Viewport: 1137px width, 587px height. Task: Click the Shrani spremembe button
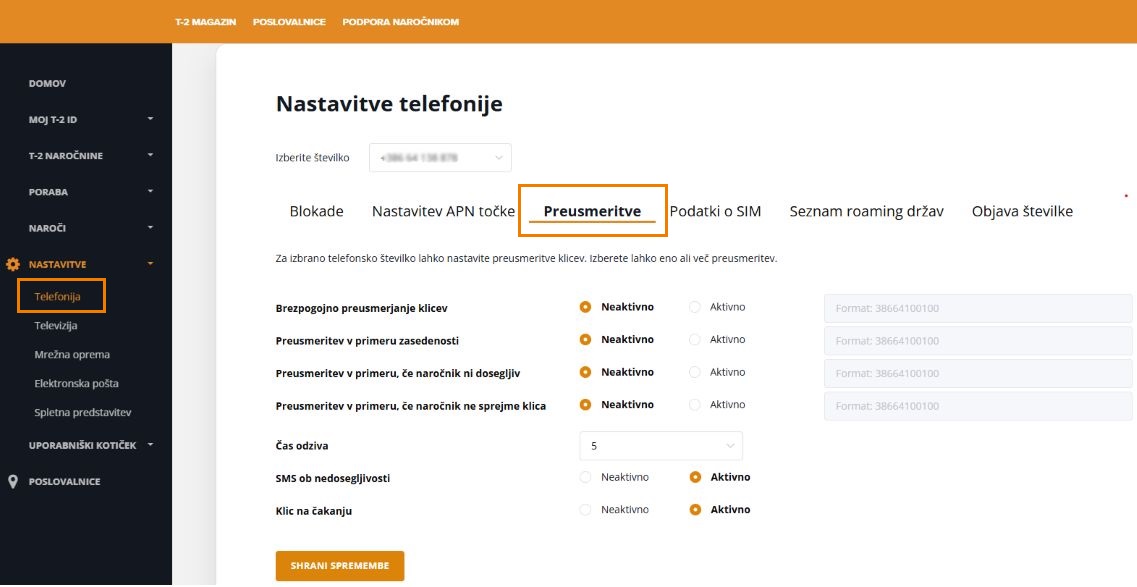point(340,565)
